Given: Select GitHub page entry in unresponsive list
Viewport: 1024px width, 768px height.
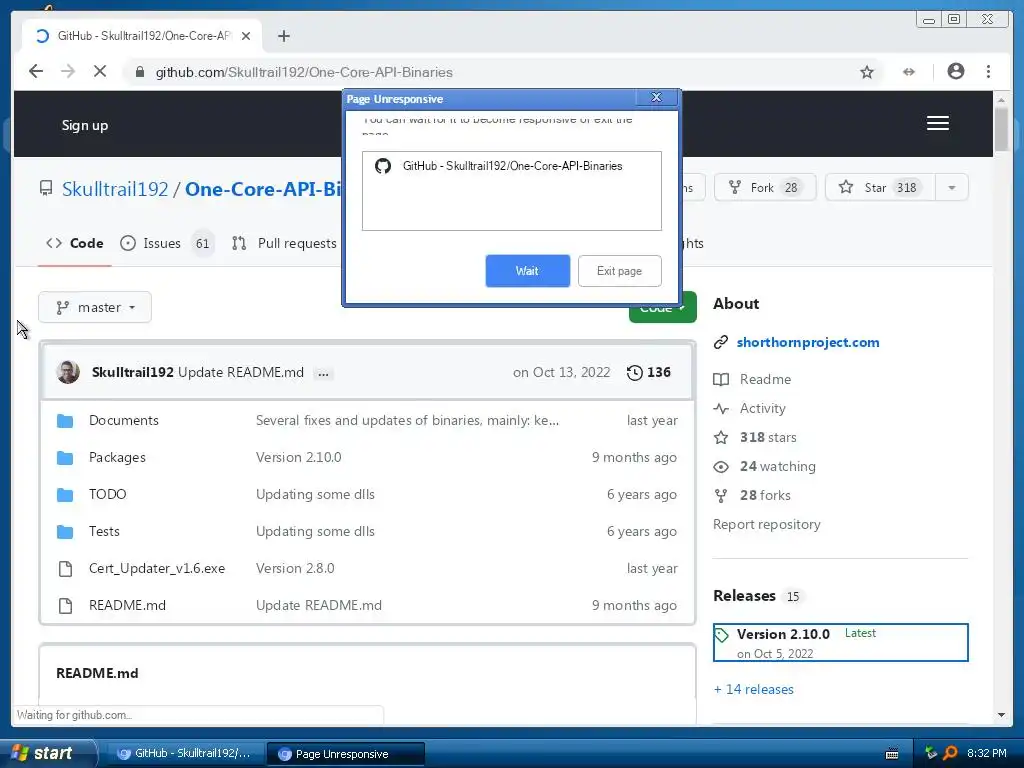Looking at the screenshot, I should tap(512, 166).
